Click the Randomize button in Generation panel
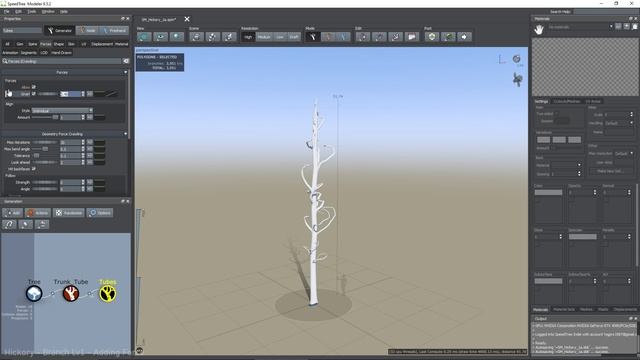Screen dimensions: 640x360 pos(69,213)
